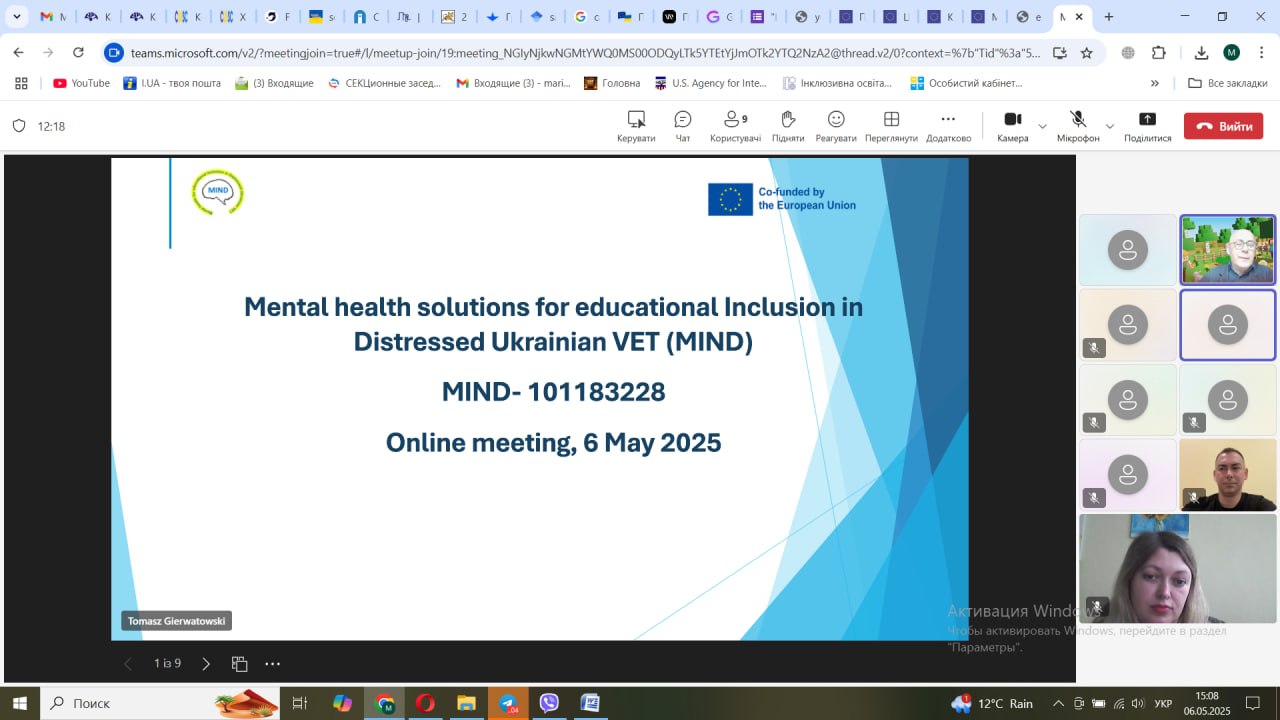Open the Chrome three-dot menu

point(1261,53)
